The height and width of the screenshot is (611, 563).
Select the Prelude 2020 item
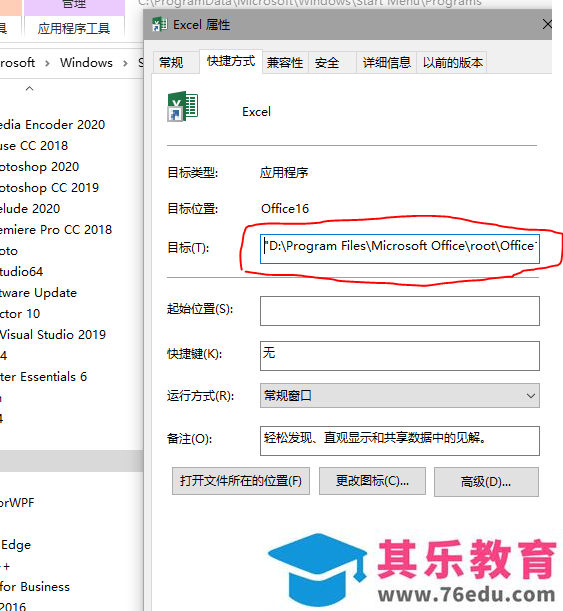coord(30,208)
